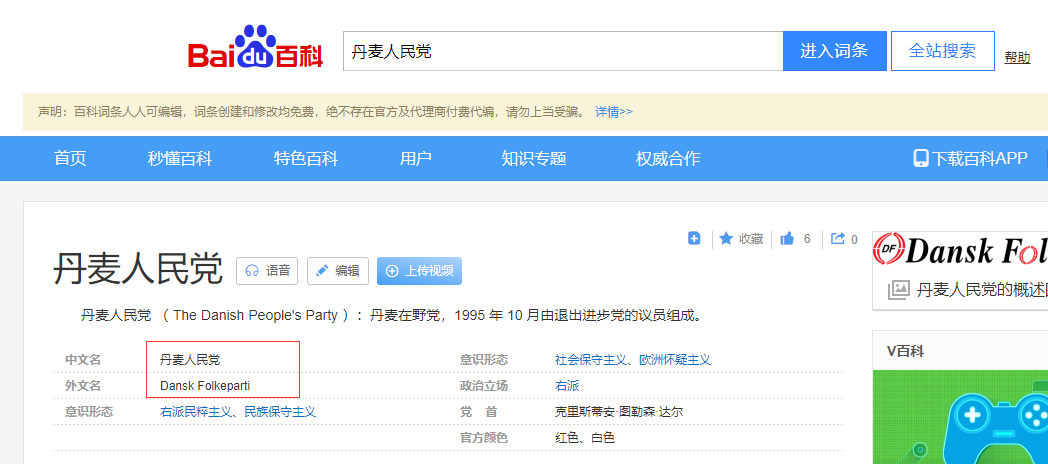The width and height of the screenshot is (1048, 464).
Task: Click the Dansk Folkeparti logo image
Action: coord(960,250)
